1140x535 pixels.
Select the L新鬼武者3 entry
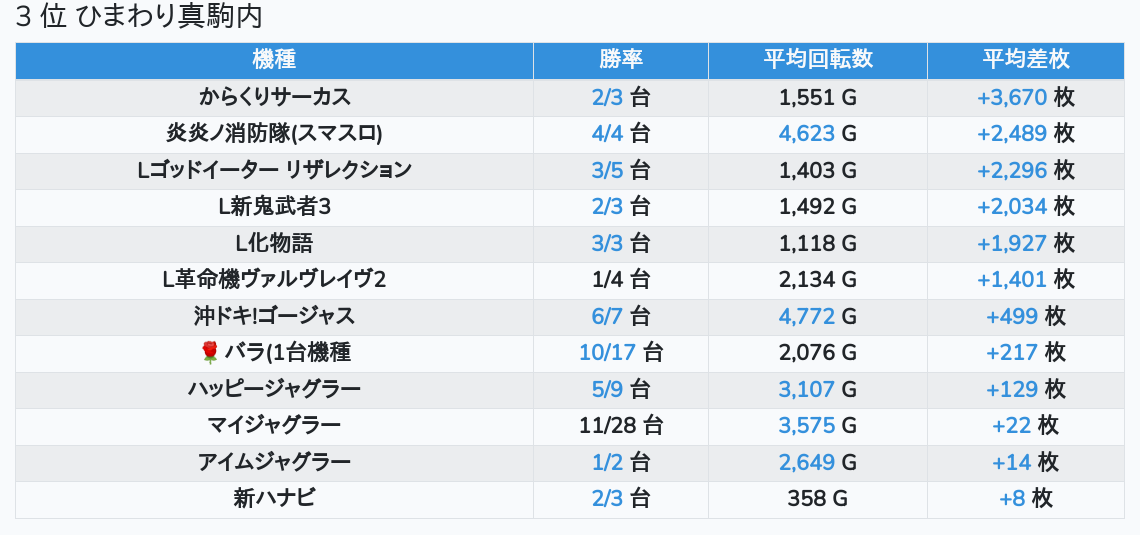(x=274, y=207)
